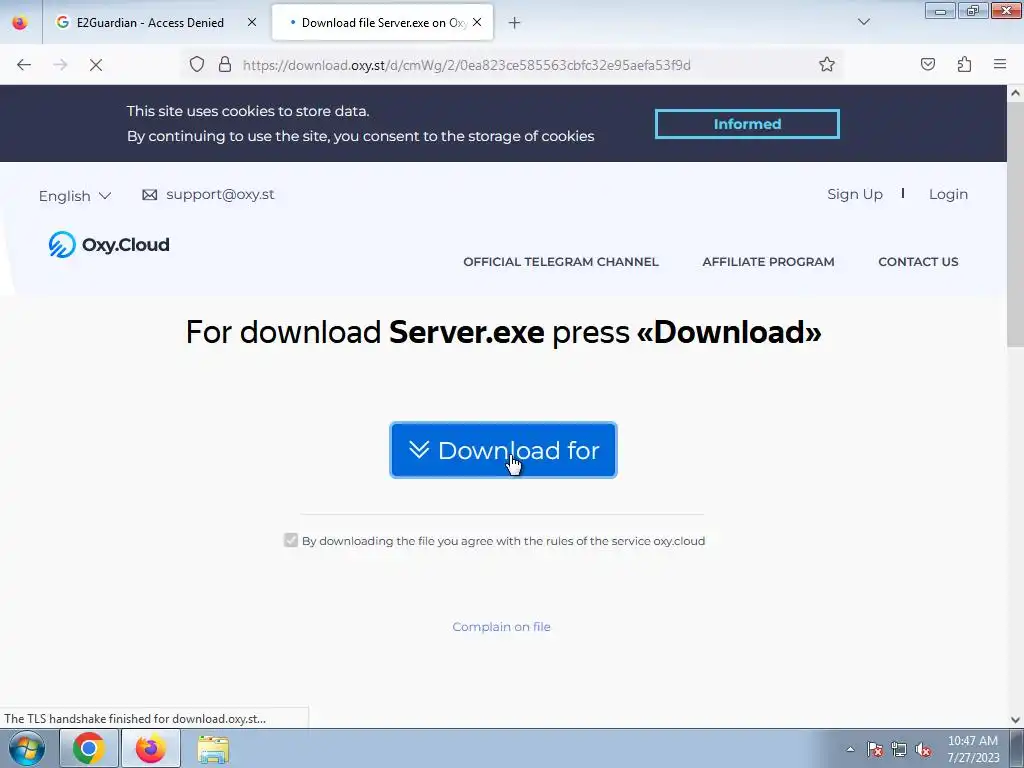Open CONTACT US menu item
This screenshot has height=768, width=1024.
pos(918,262)
